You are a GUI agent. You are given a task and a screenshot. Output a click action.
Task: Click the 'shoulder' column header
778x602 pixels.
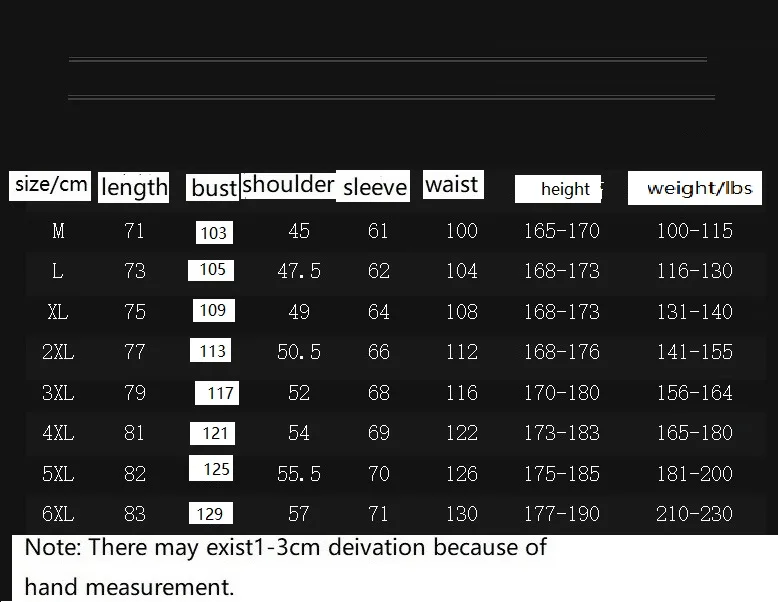click(x=289, y=185)
